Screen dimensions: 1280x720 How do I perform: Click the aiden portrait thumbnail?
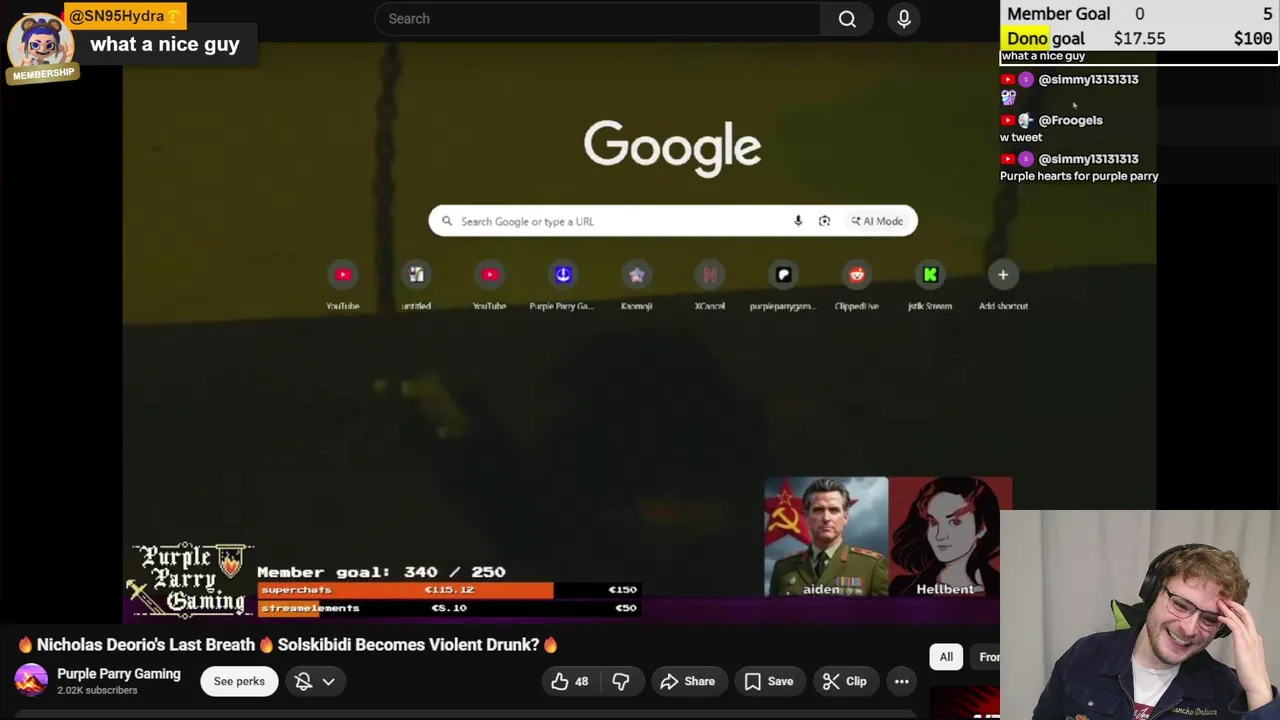(826, 537)
